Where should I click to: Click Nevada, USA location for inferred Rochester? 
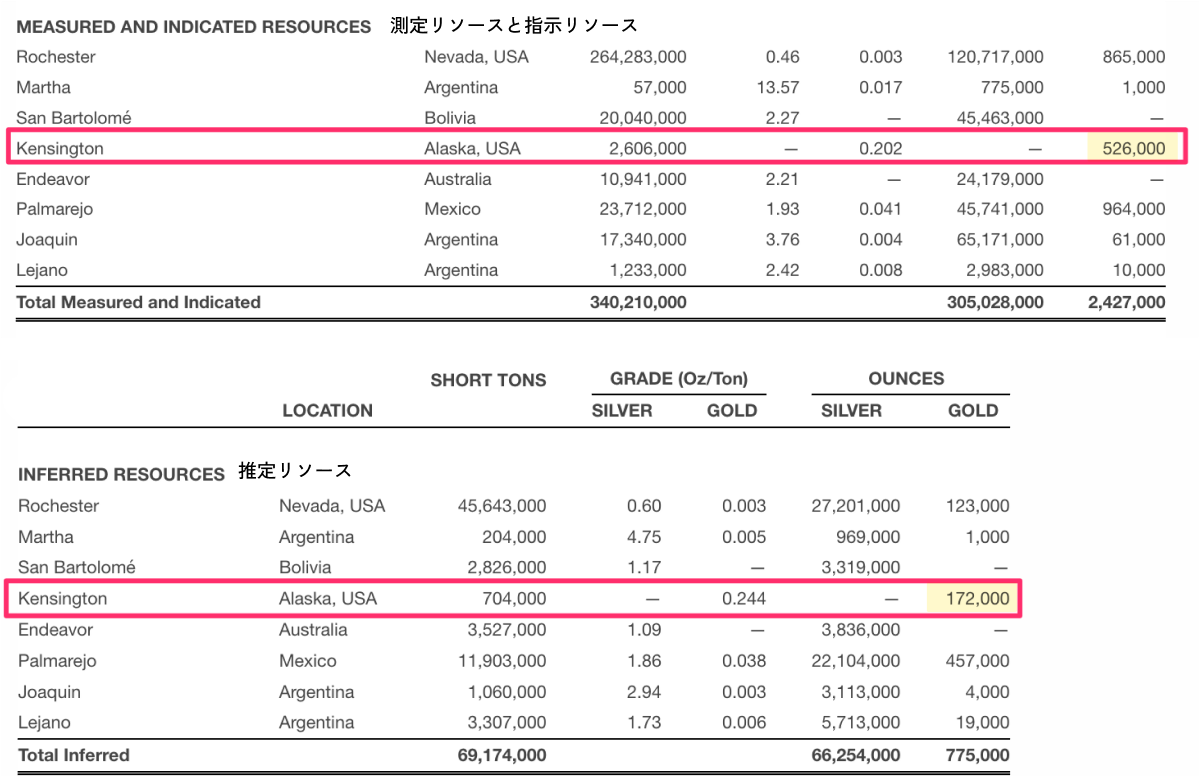pyautogui.click(x=332, y=506)
